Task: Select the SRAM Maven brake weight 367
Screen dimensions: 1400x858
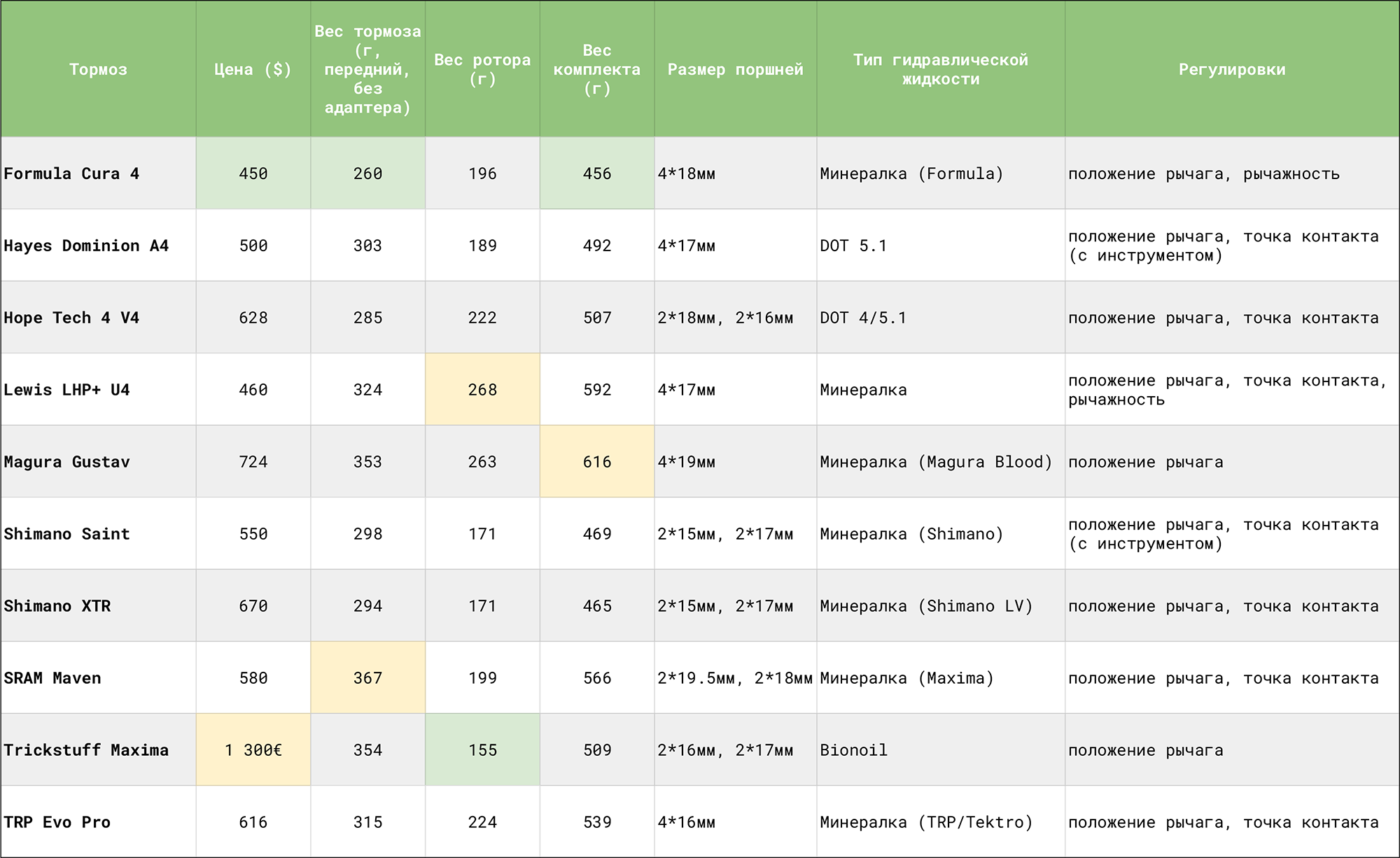Action: tap(367, 678)
